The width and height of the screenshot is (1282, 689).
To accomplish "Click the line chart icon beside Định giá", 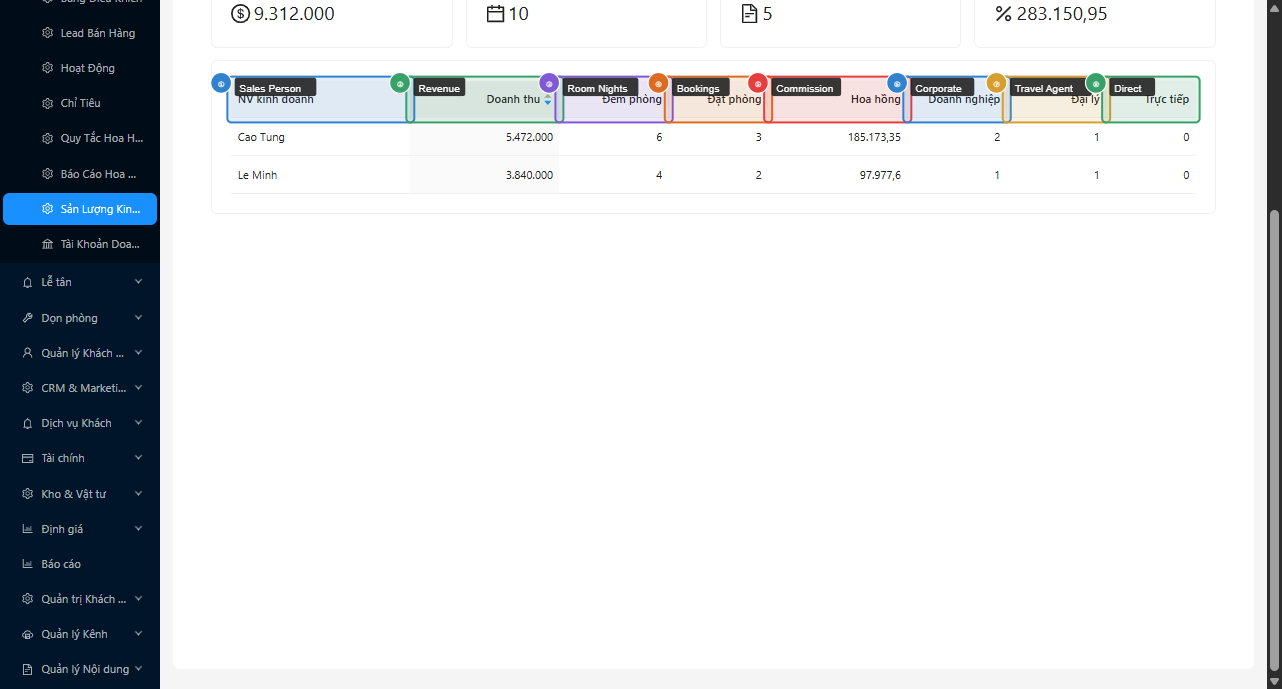I will (27, 529).
